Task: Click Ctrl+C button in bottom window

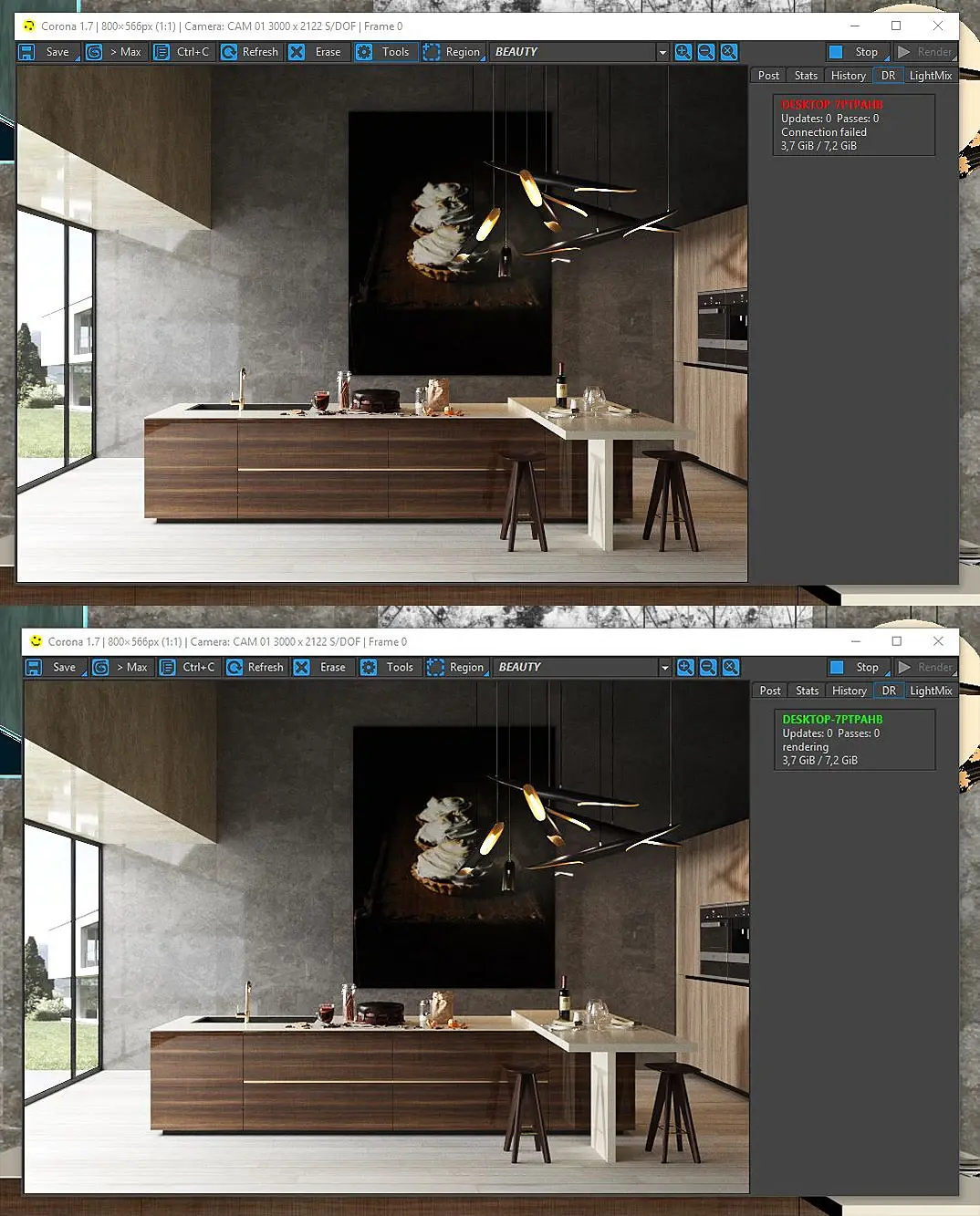Action: point(189,667)
